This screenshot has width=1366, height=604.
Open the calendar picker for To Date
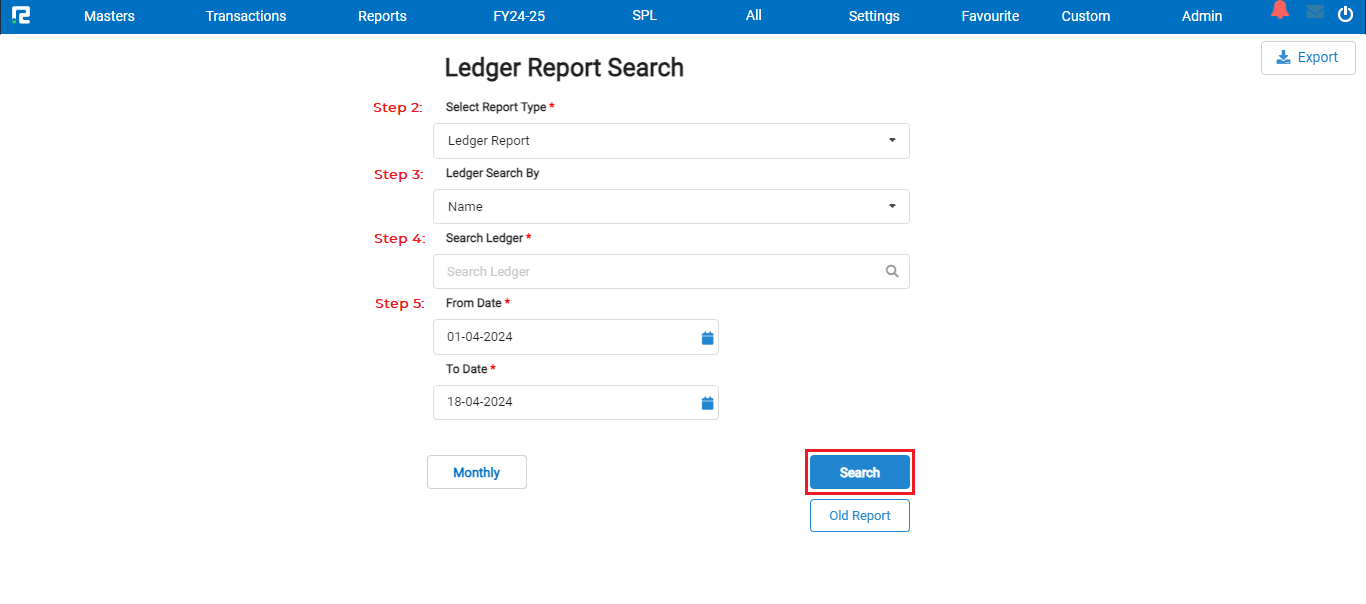[707, 402]
